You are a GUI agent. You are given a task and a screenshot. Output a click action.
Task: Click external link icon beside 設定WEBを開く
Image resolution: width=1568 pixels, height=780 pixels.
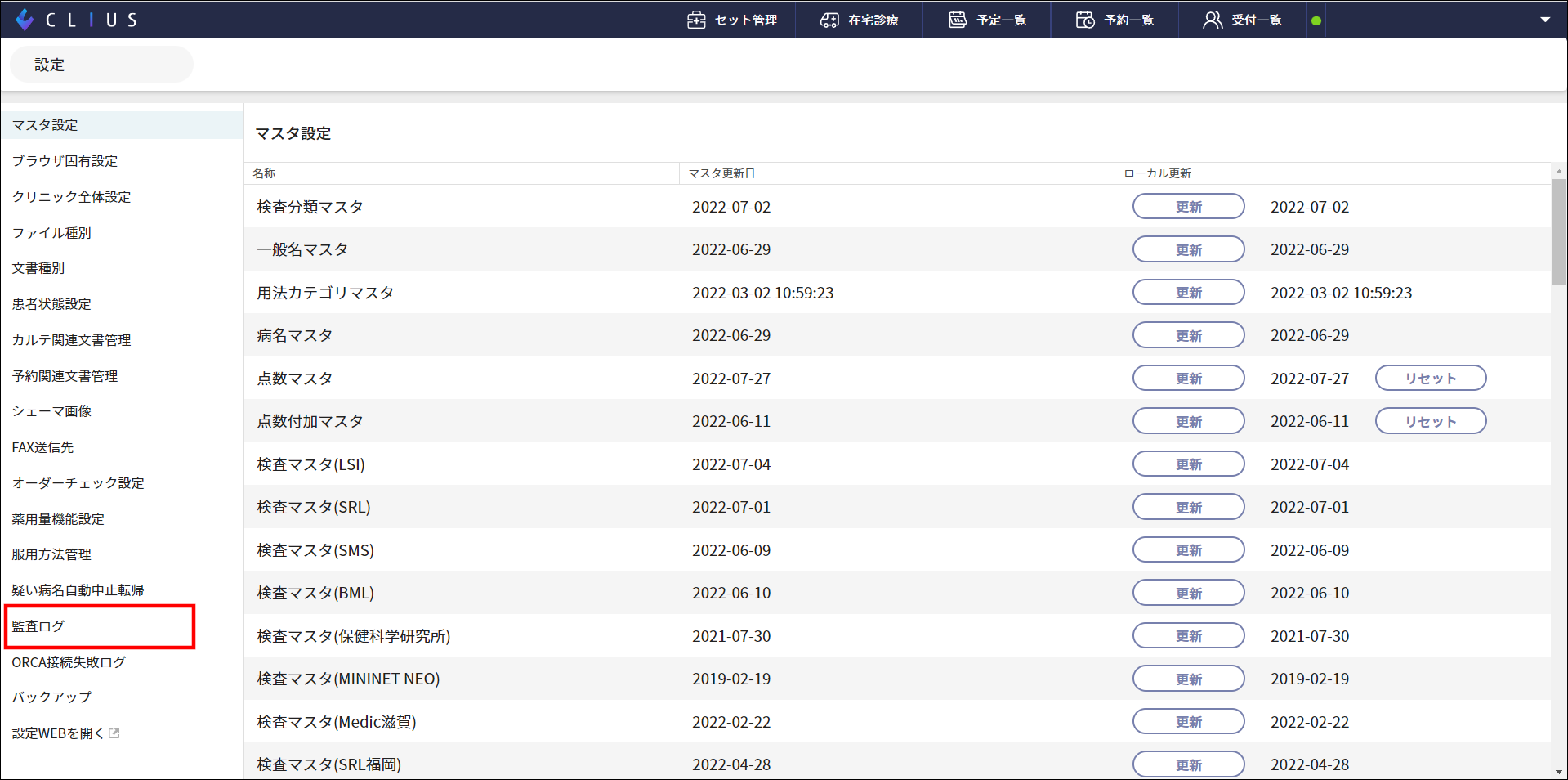(114, 733)
